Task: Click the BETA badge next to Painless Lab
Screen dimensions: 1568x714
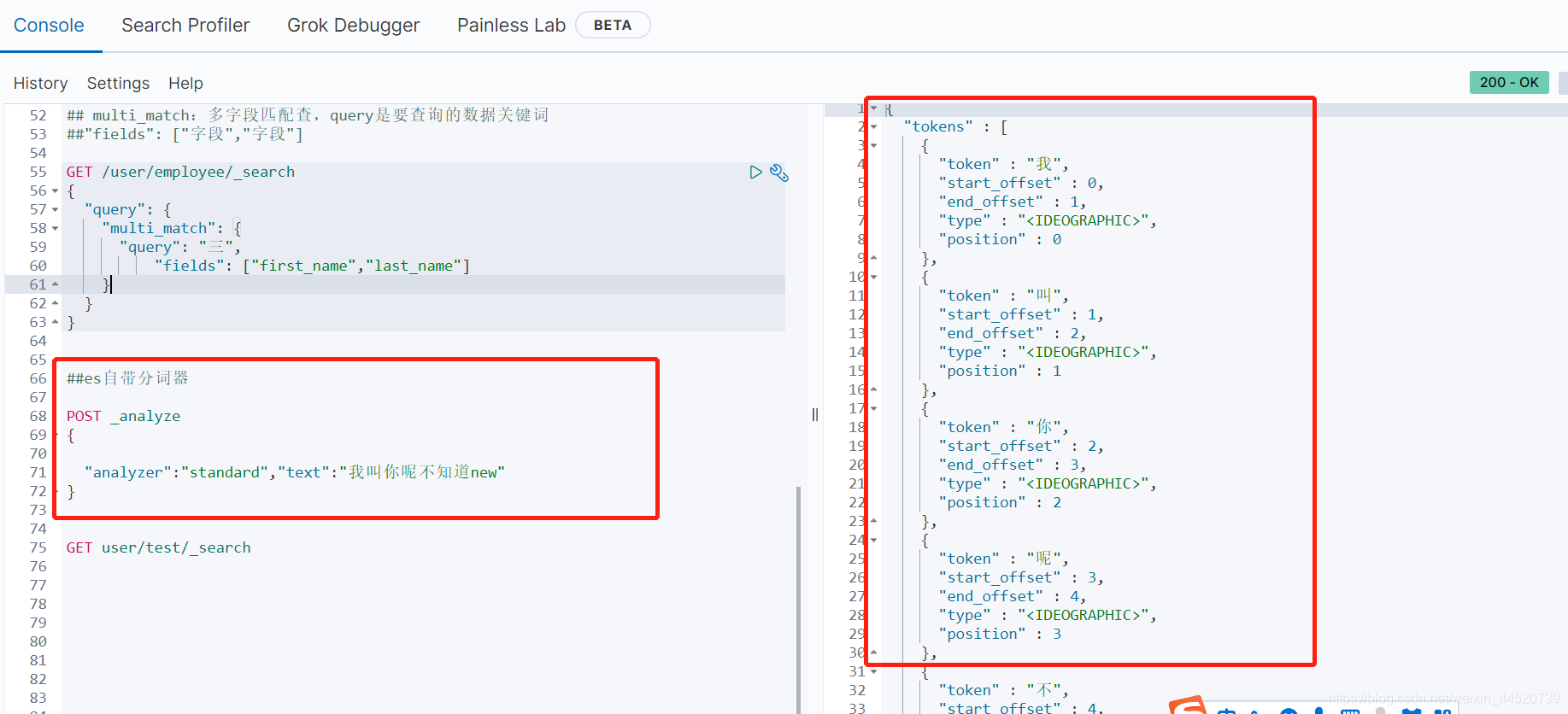Action: 613,26
